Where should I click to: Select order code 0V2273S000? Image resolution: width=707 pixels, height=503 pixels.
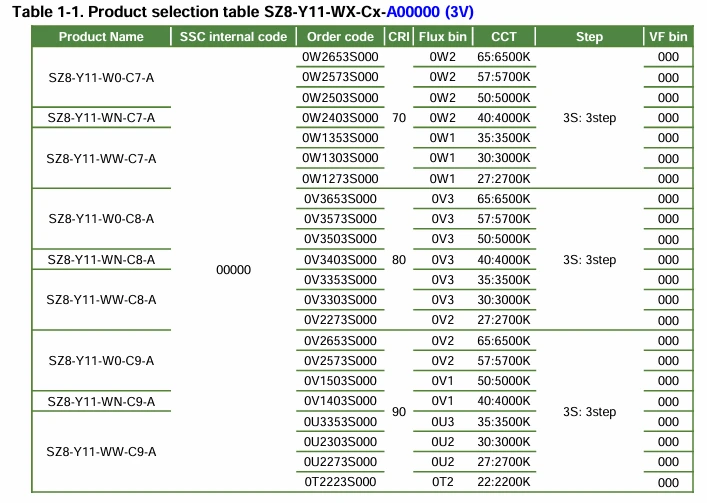[340, 320]
